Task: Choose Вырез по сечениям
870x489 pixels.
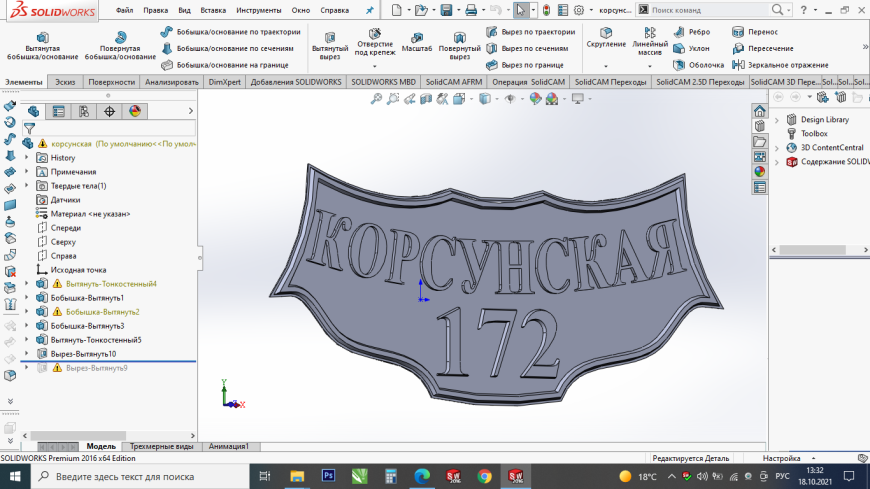Action: click(x=527, y=48)
